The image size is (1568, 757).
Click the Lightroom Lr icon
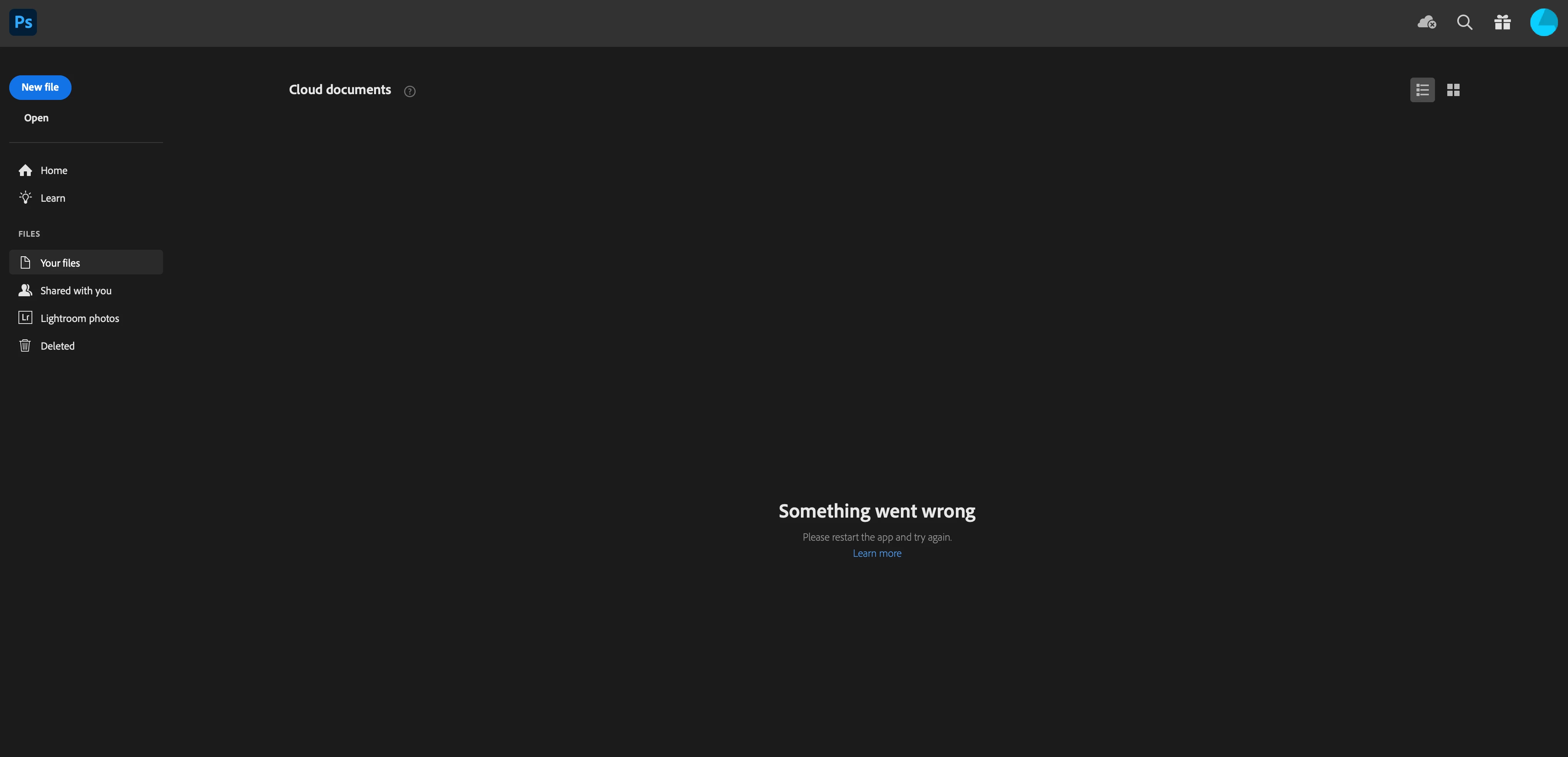point(25,318)
